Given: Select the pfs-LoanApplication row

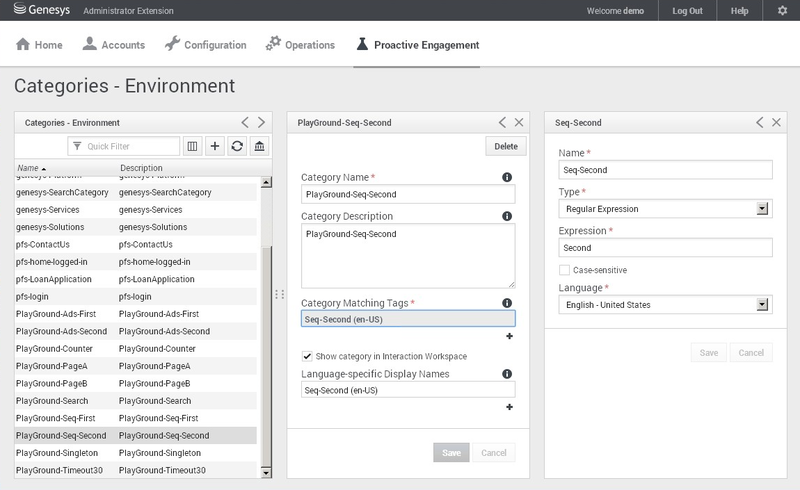Looking at the screenshot, I should coord(136,279).
